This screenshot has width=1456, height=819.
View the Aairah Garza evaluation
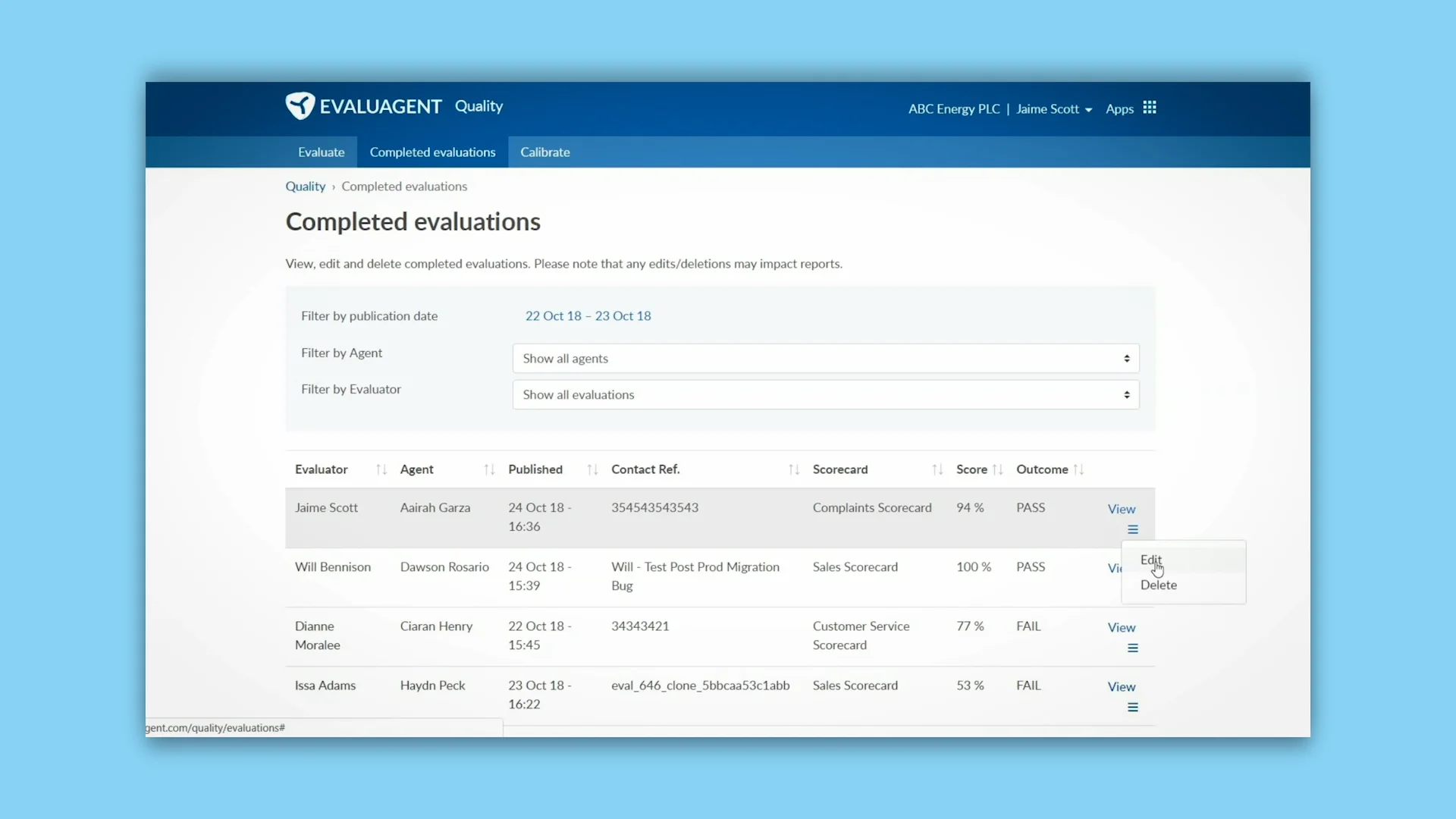[1121, 509]
